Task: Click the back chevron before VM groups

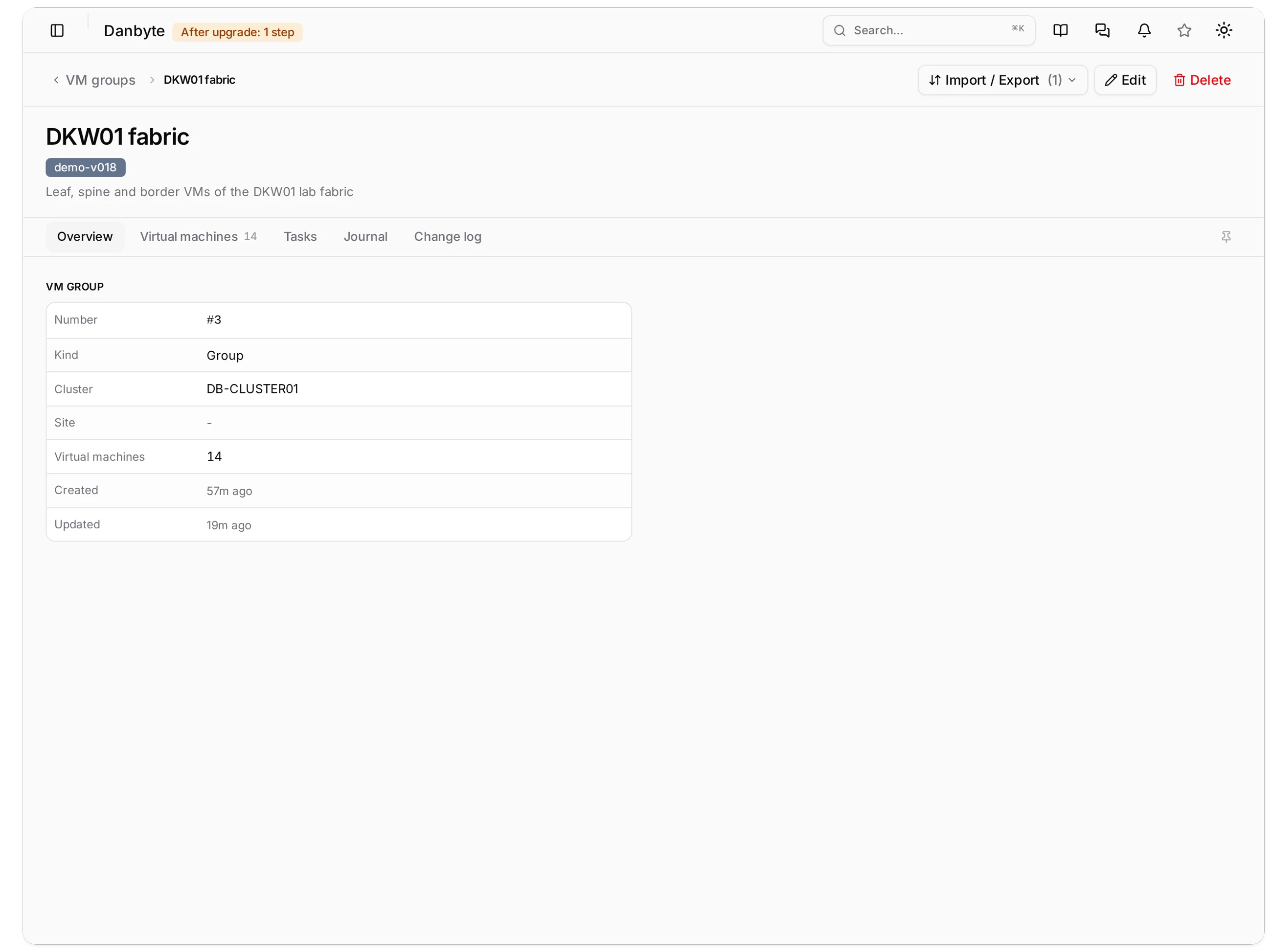Action: pyautogui.click(x=56, y=80)
